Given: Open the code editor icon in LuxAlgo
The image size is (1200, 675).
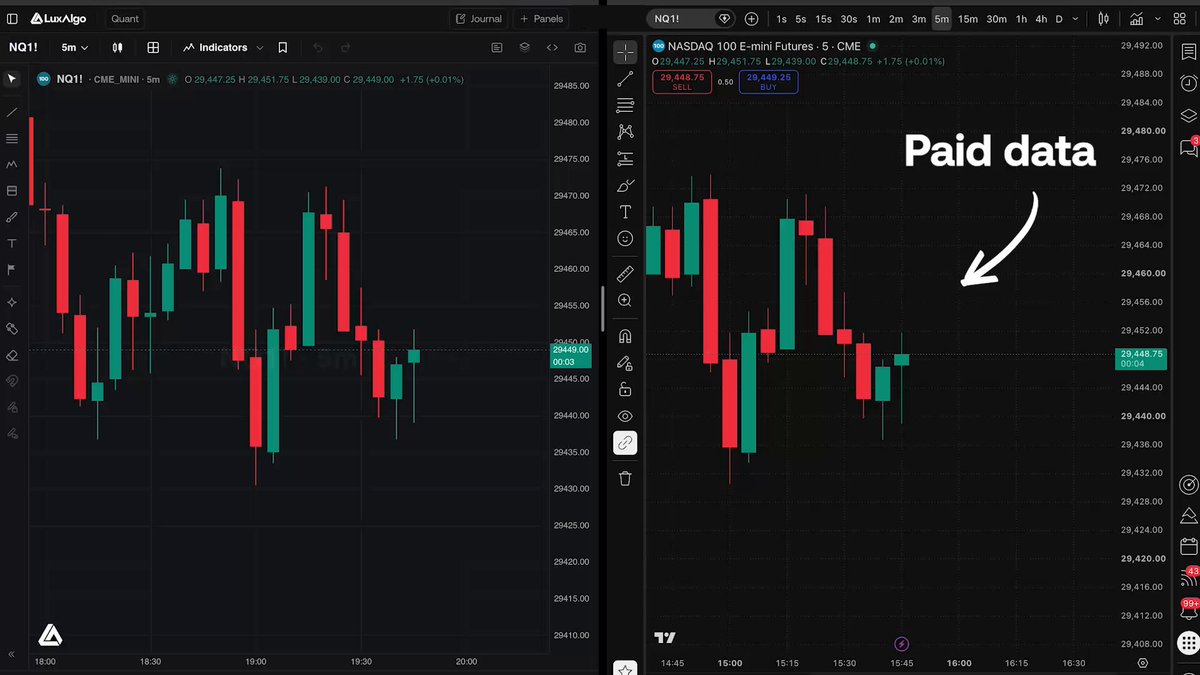Looking at the screenshot, I should [x=552, y=47].
